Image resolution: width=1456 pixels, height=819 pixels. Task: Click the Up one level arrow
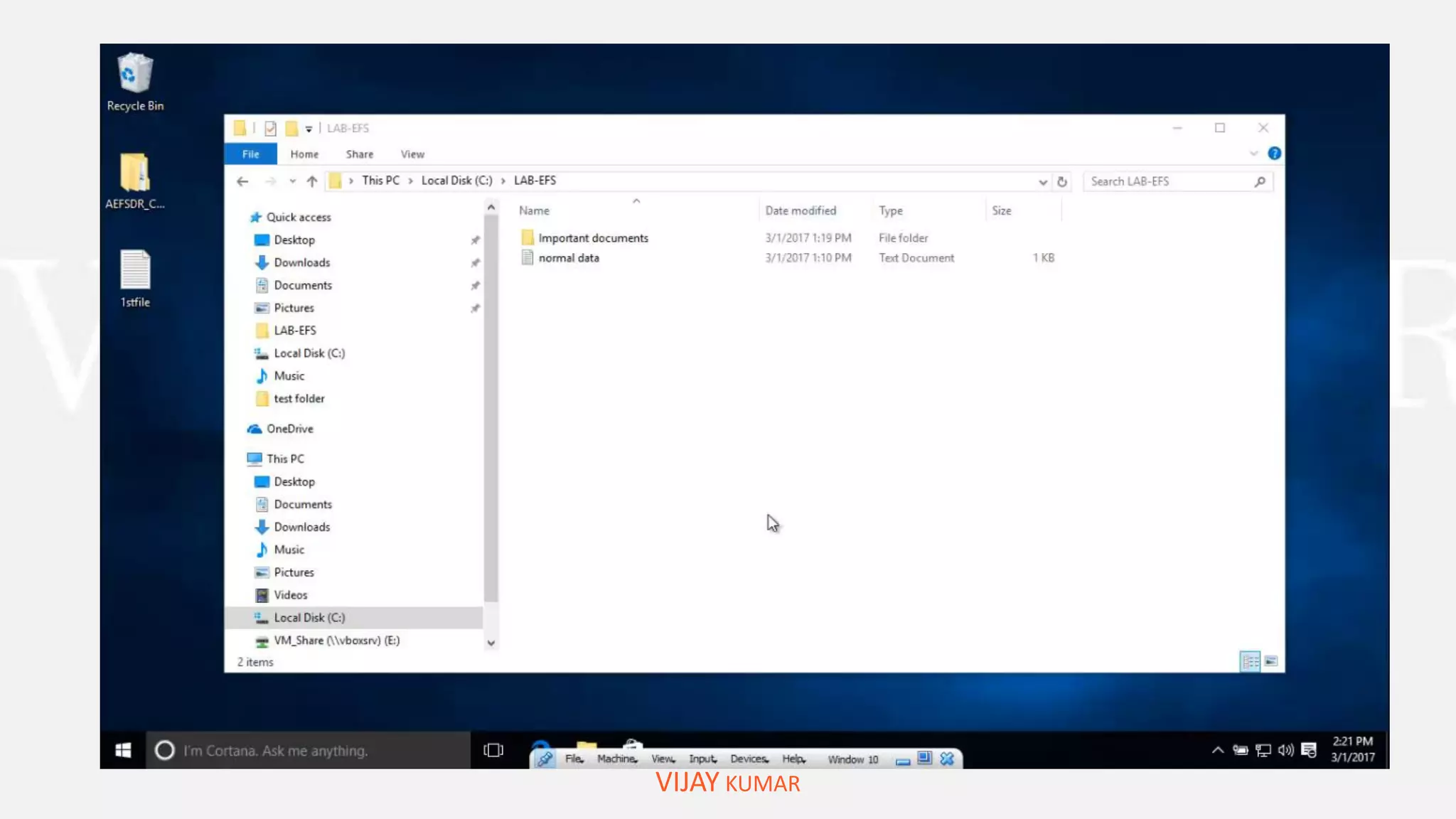pyautogui.click(x=311, y=181)
